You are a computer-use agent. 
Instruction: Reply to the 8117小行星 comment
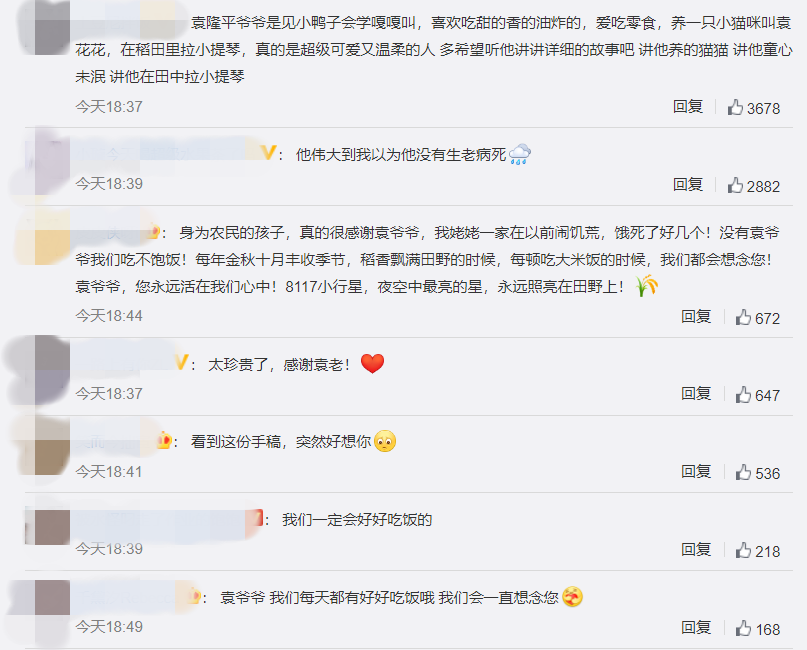tap(696, 317)
